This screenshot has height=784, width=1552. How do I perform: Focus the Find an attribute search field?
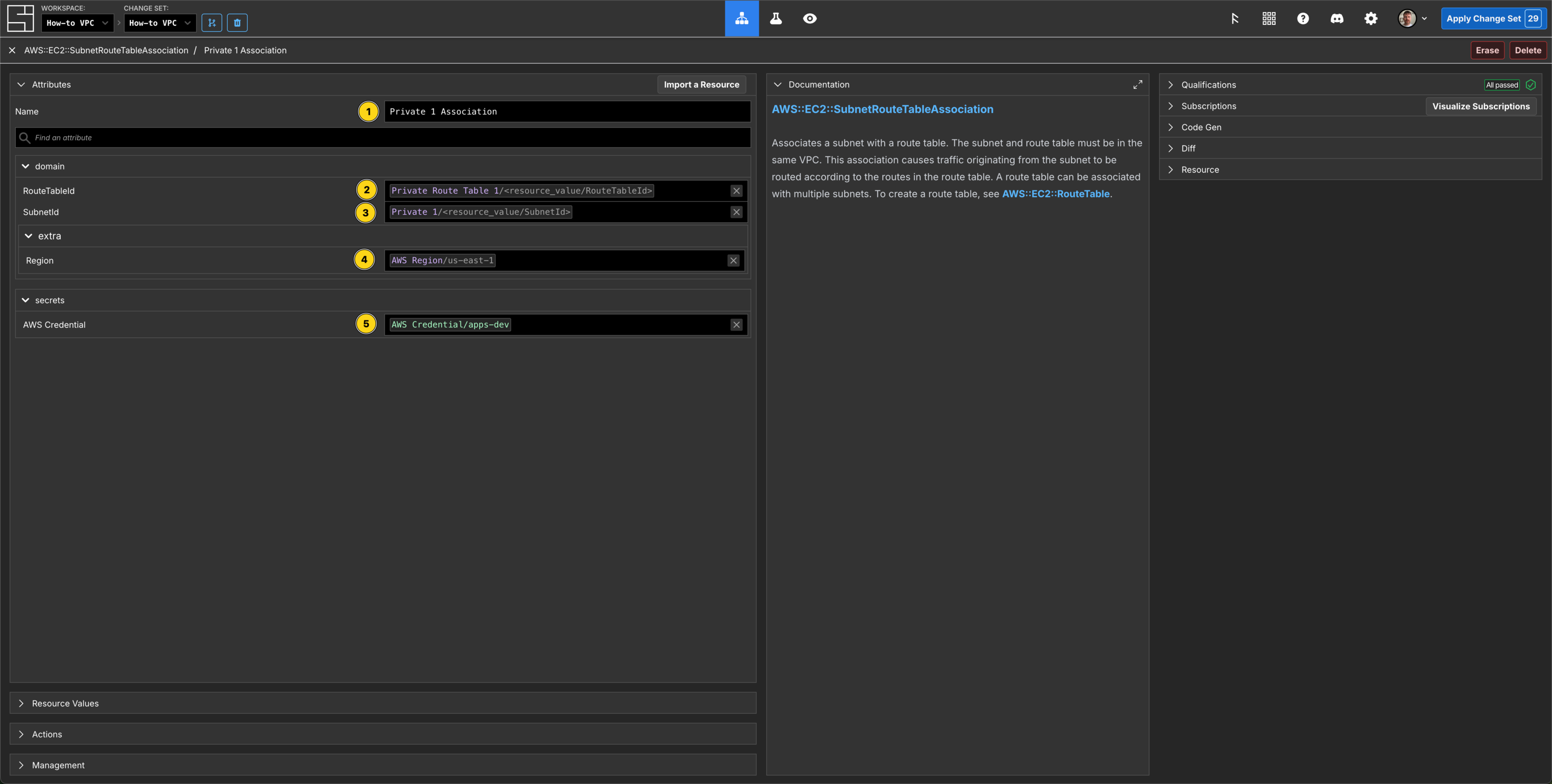point(382,138)
